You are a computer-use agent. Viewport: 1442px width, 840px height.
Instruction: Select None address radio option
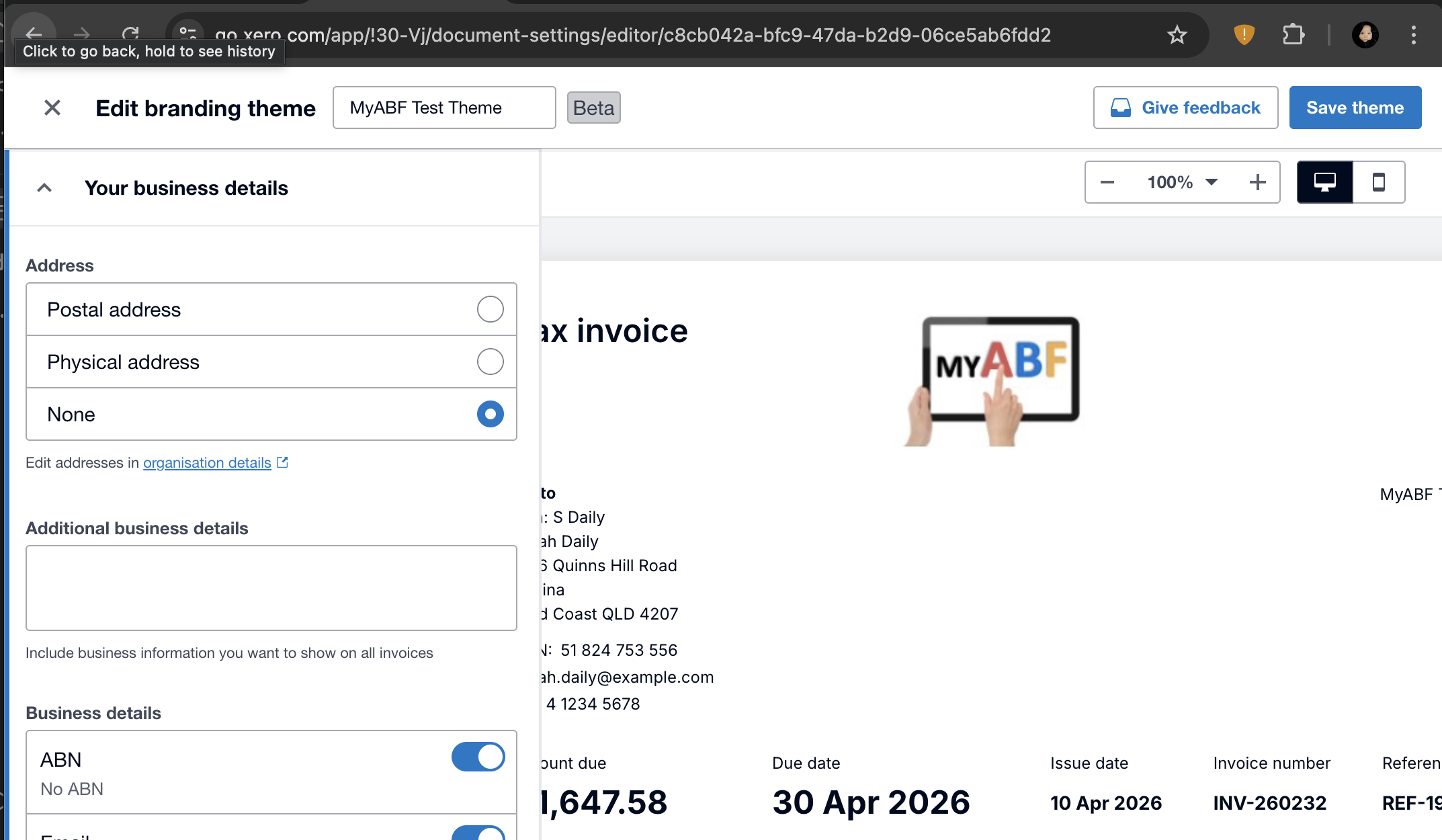click(x=490, y=414)
